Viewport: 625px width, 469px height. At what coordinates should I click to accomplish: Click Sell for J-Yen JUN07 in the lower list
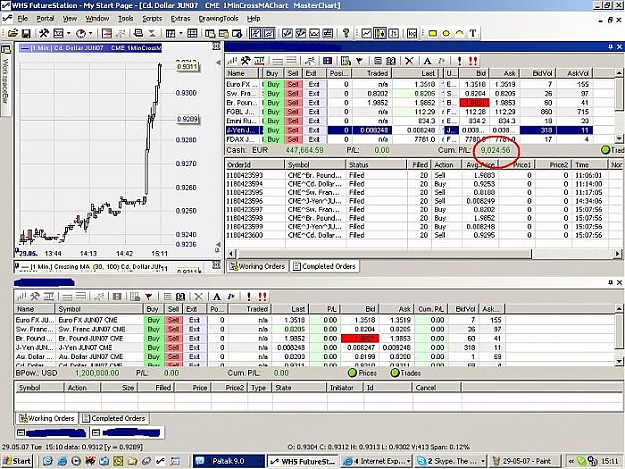[173, 347]
